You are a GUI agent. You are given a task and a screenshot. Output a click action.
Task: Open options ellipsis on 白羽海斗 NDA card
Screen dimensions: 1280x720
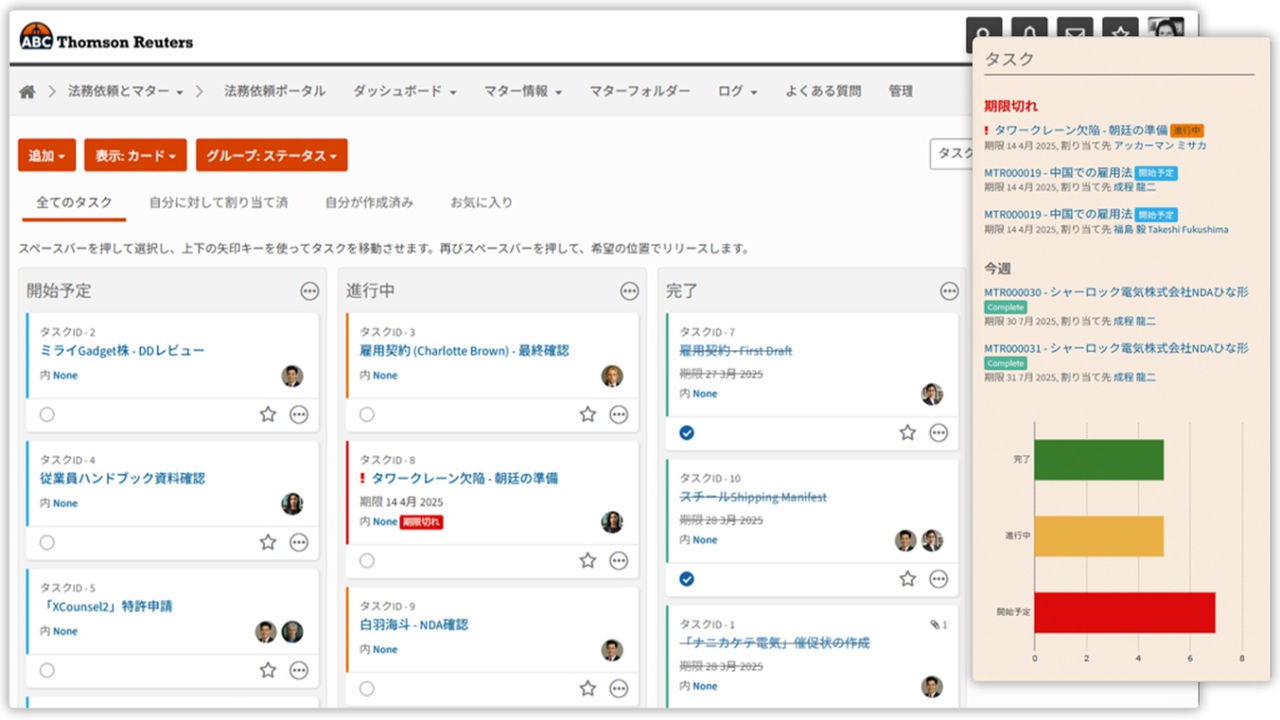(x=618, y=688)
